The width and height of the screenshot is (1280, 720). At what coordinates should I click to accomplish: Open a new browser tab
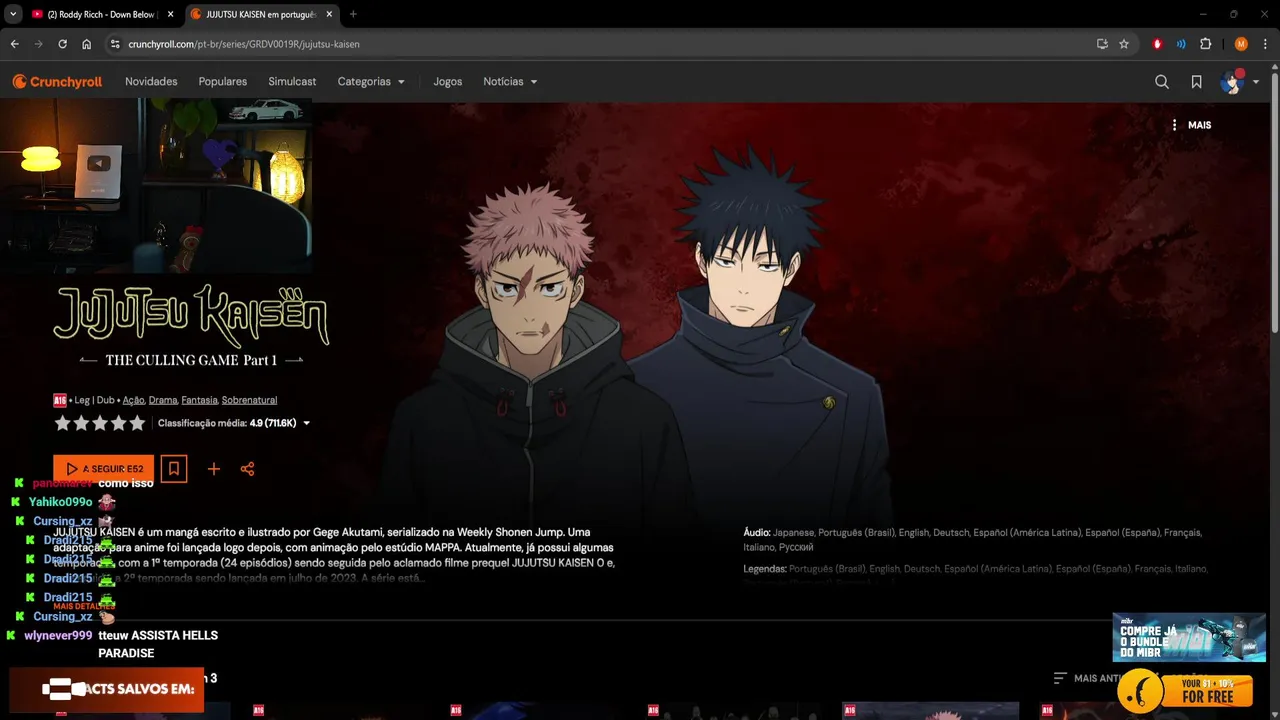353,14
